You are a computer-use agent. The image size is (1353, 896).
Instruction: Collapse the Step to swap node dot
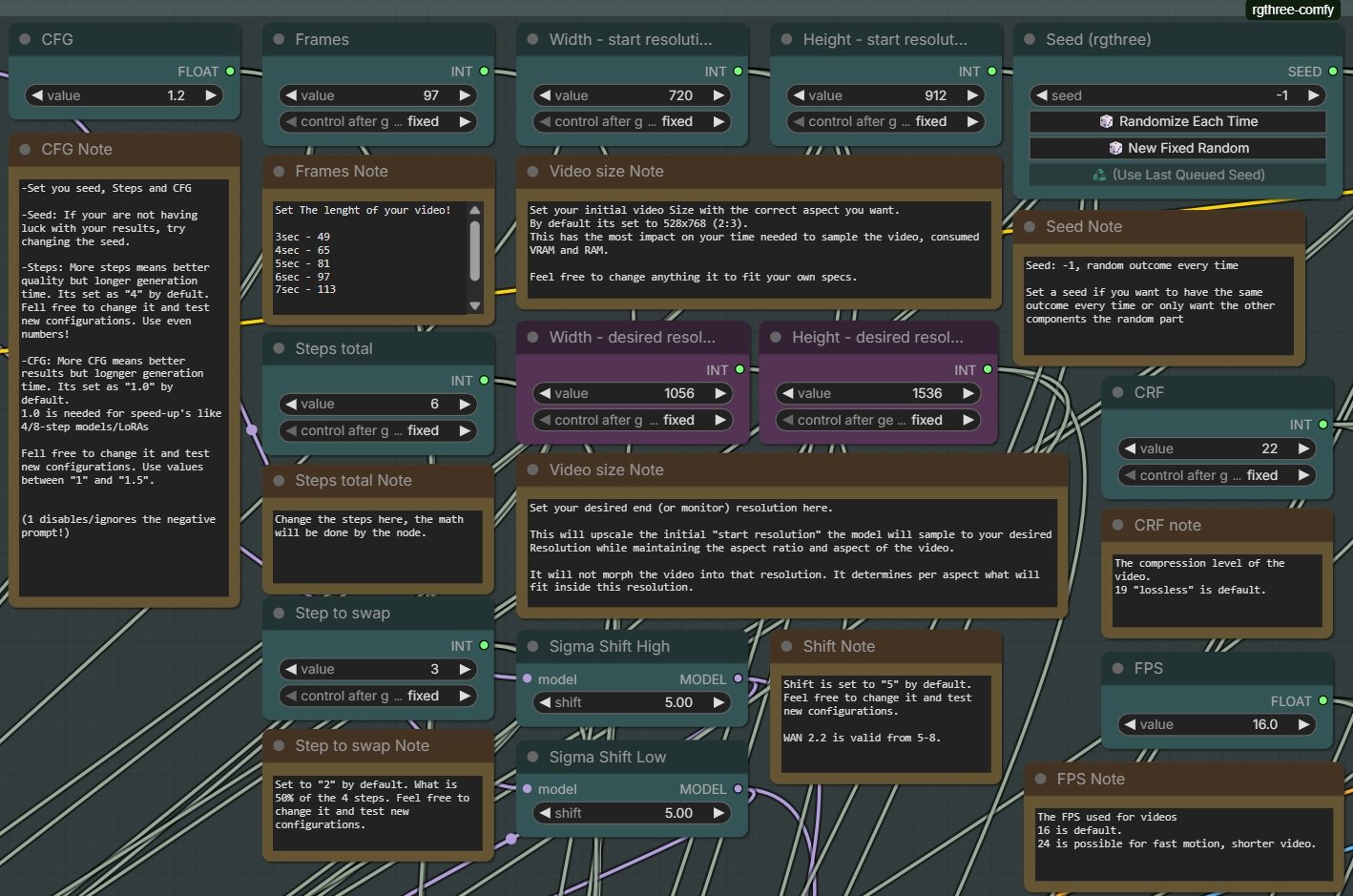[x=279, y=613]
